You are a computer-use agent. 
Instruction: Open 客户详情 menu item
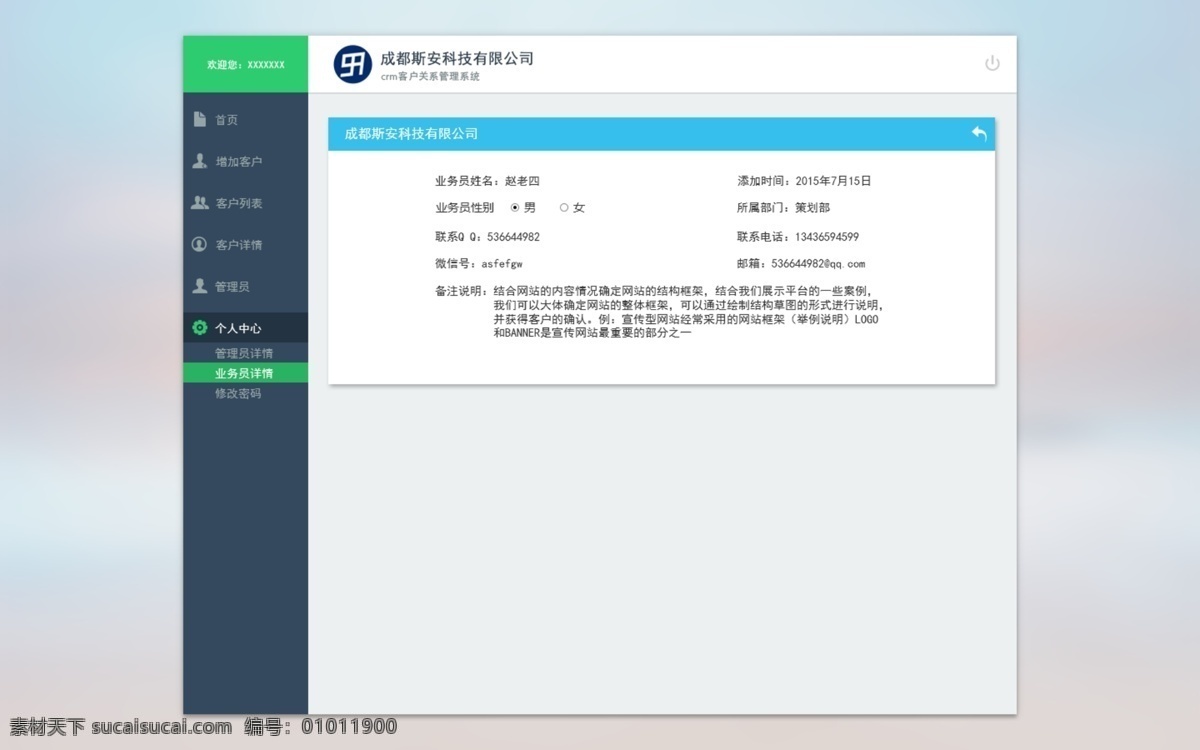click(x=245, y=245)
